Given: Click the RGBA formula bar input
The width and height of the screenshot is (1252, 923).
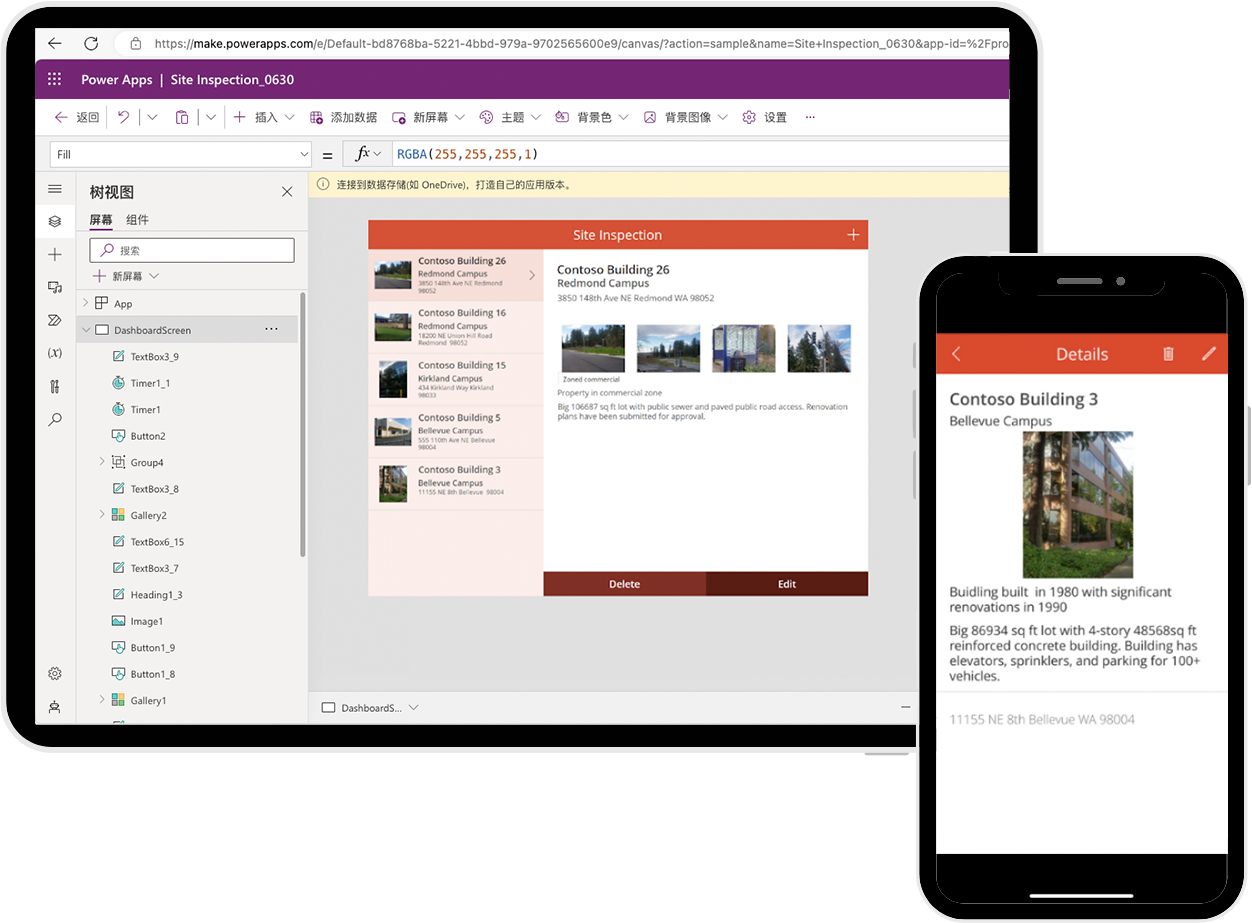Looking at the screenshot, I should point(700,154).
